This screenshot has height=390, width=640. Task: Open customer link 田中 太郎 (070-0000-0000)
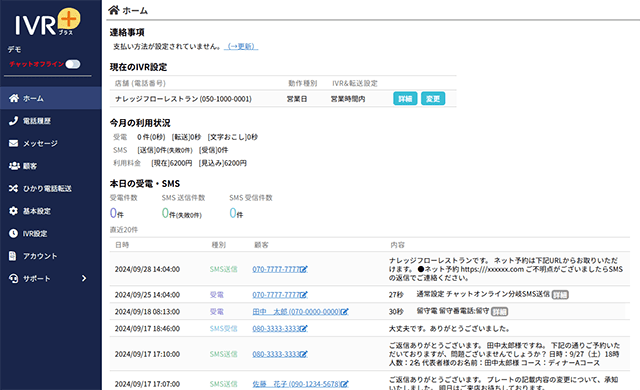point(296,312)
